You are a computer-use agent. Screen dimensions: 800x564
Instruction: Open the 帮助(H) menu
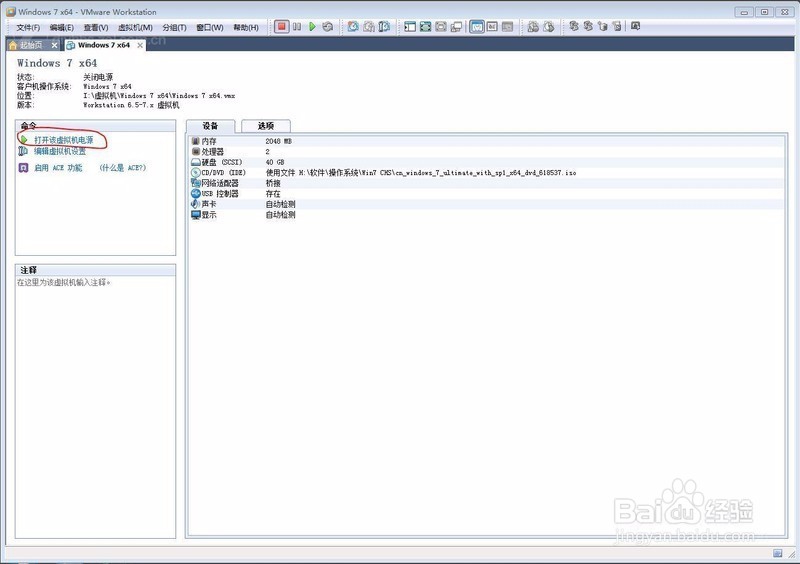[x=246, y=28]
